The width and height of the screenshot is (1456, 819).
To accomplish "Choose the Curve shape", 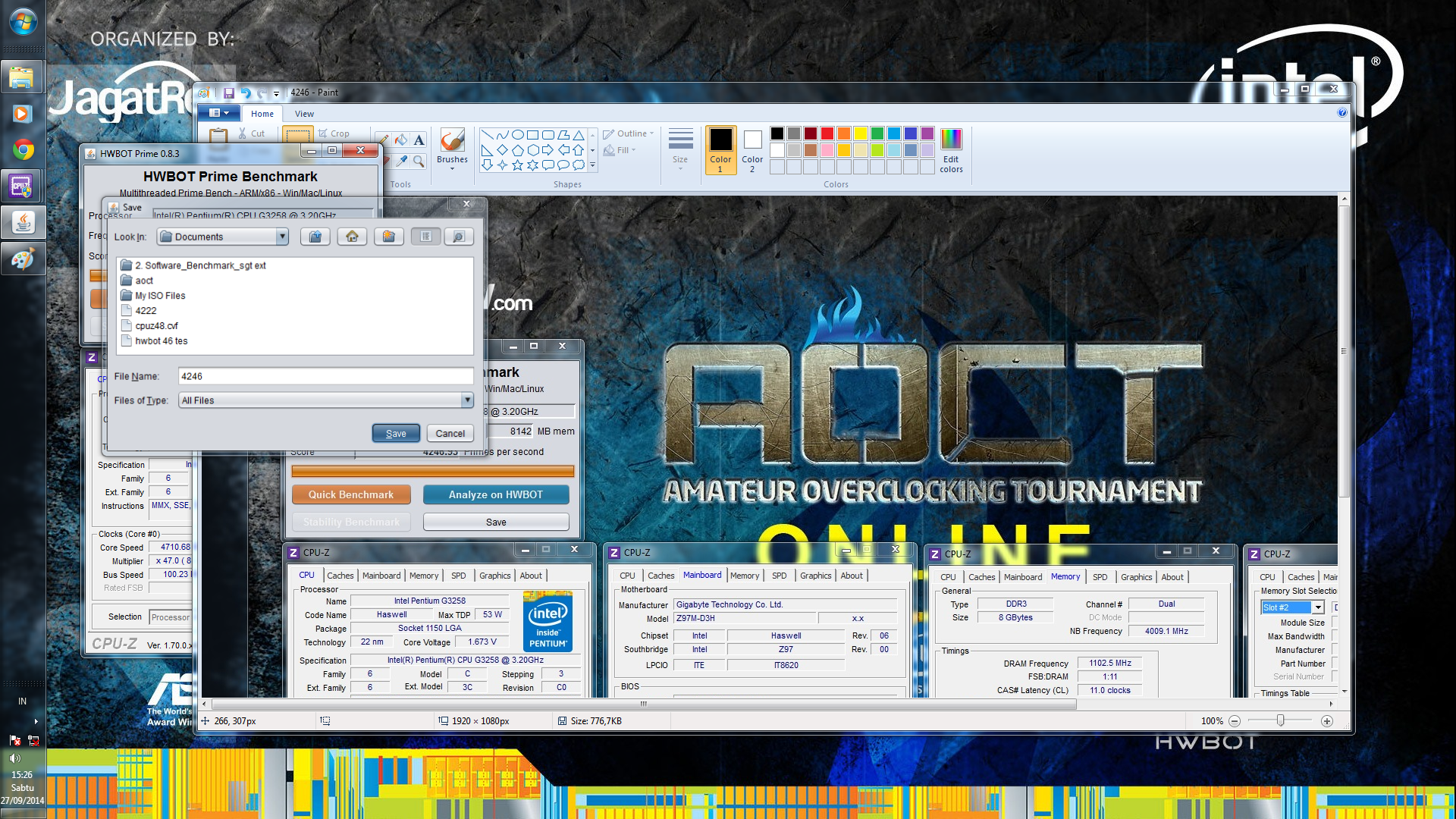I will [502, 134].
